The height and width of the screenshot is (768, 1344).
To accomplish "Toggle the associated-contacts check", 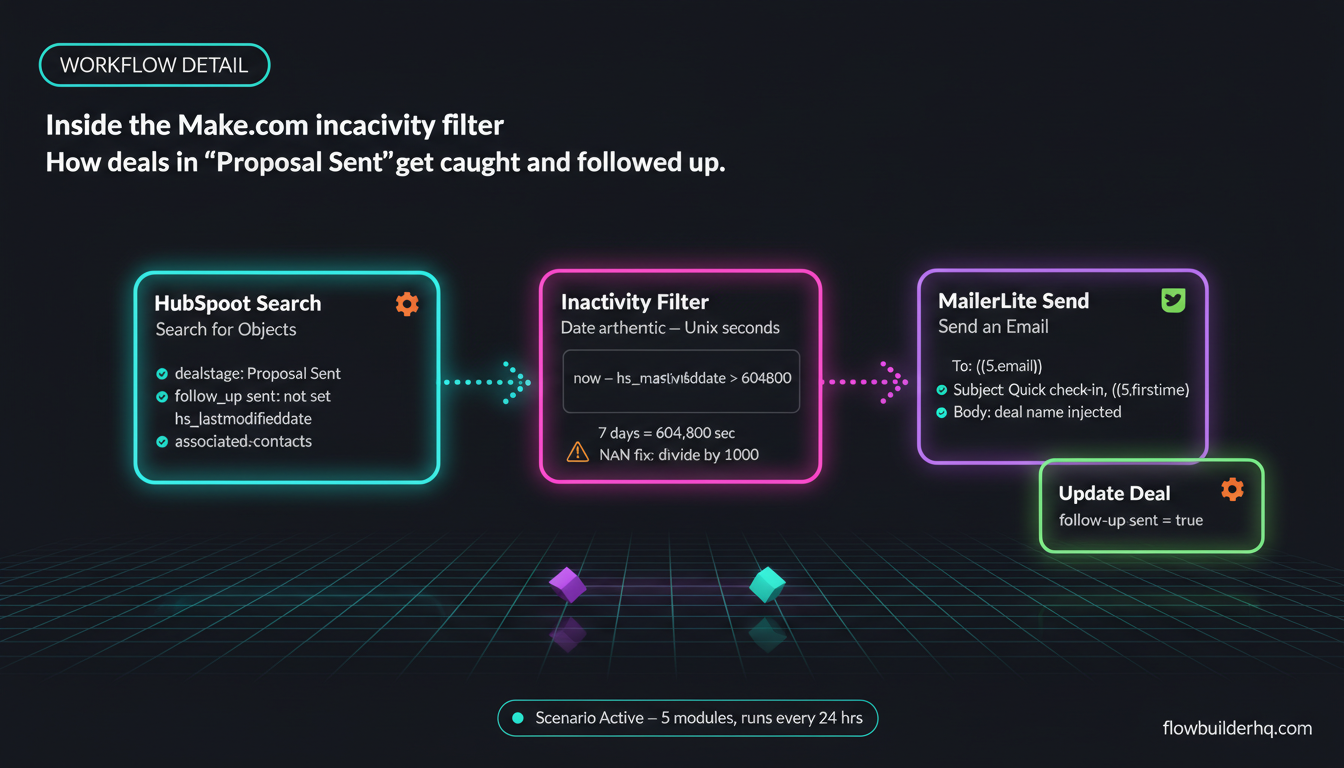I will click(162, 441).
